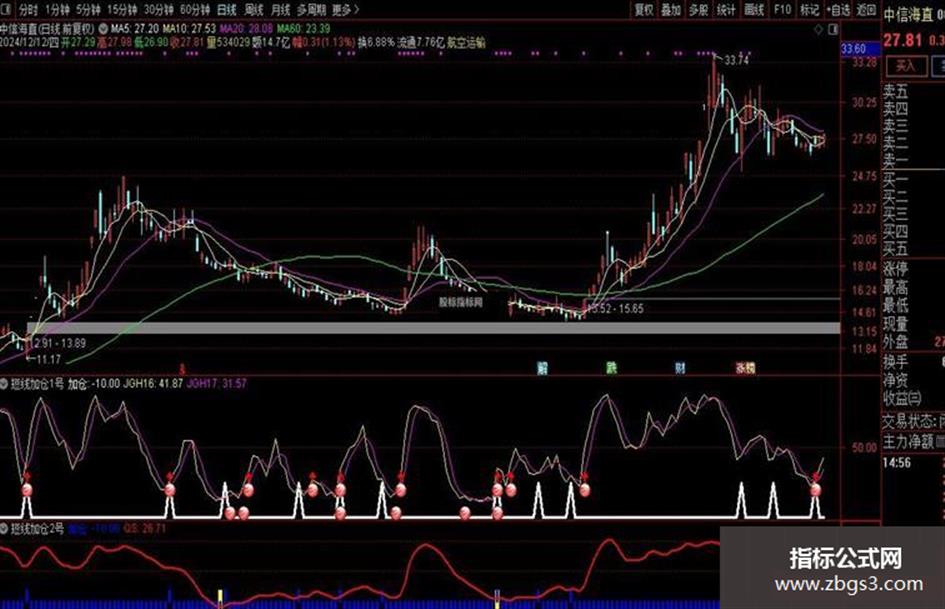This screenshot has height=609, width=945.
Task: Click the red S marker on time axis
Action: click(x=182, y=368)
